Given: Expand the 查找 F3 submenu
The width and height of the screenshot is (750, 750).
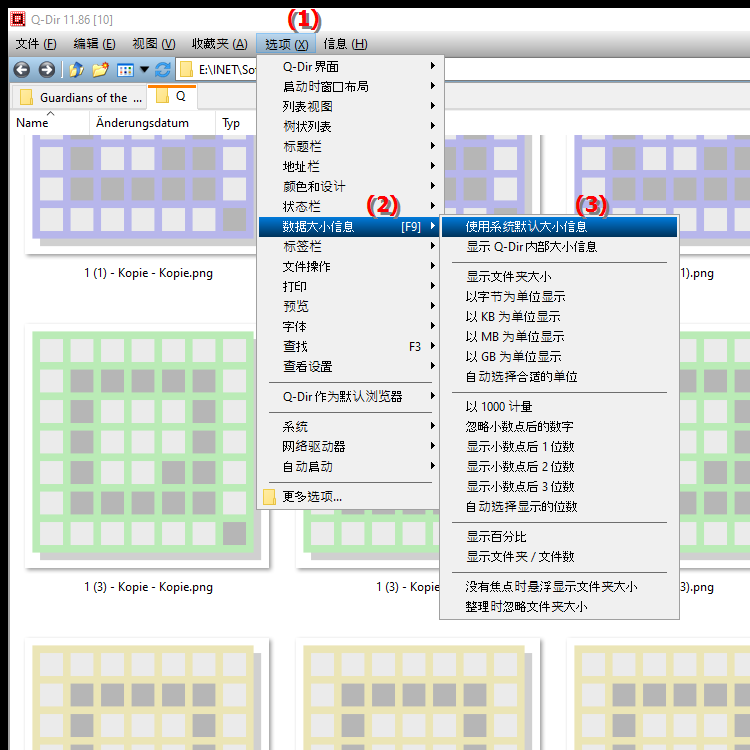Looking at the screenshot, I should coord(349,346).
